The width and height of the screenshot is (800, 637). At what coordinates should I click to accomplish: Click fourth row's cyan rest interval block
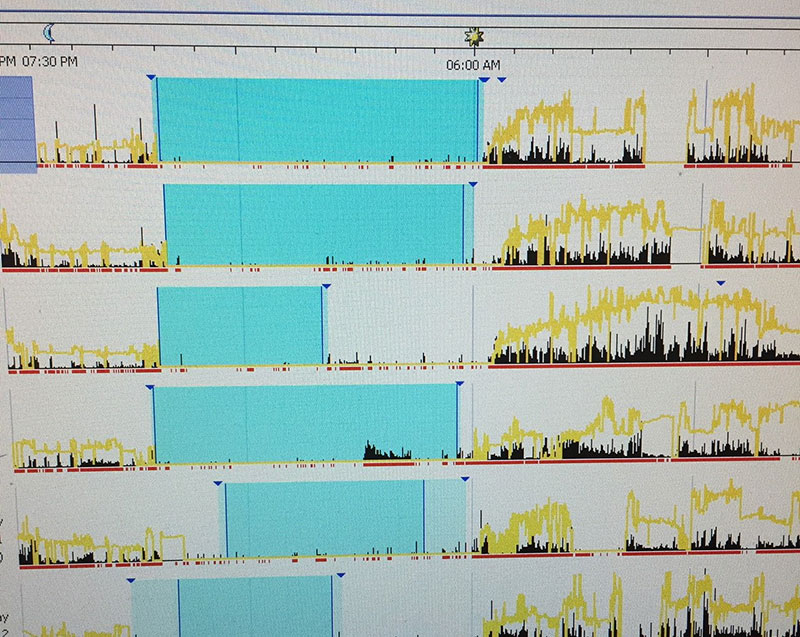305,423
